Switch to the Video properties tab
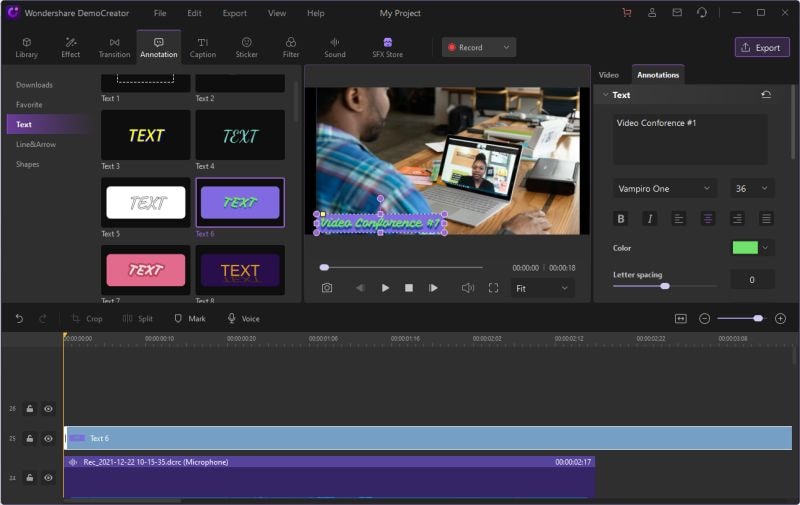Screen dimensions: 800x505 (609, 75)
